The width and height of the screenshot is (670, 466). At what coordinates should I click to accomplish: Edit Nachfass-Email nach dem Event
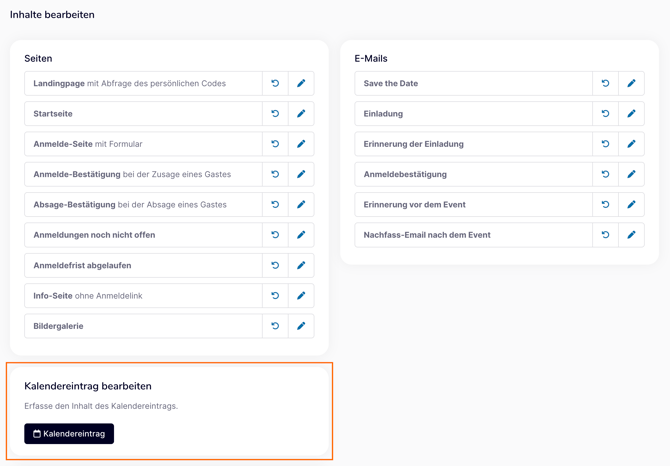(x=631, y=235)
